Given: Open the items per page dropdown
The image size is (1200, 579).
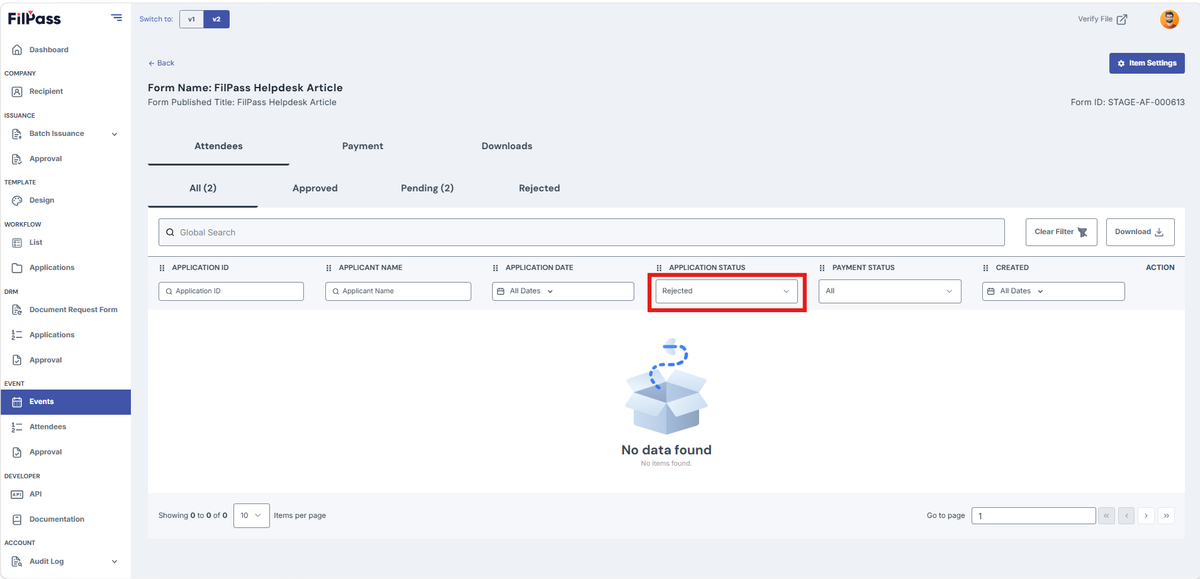Looking at the screenshot, I should (x=251, y=515).
